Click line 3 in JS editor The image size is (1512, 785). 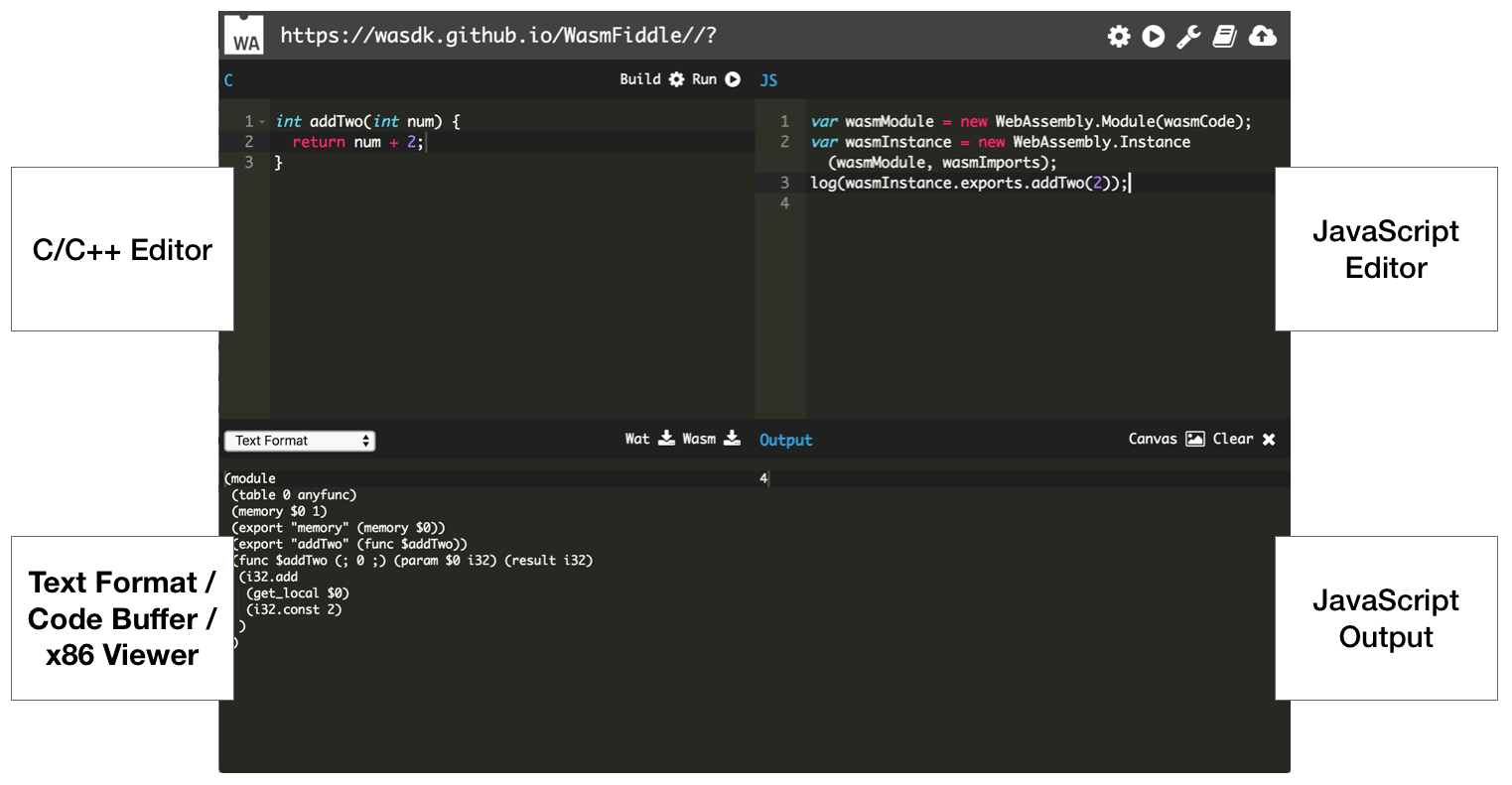(x=968, y=183)
